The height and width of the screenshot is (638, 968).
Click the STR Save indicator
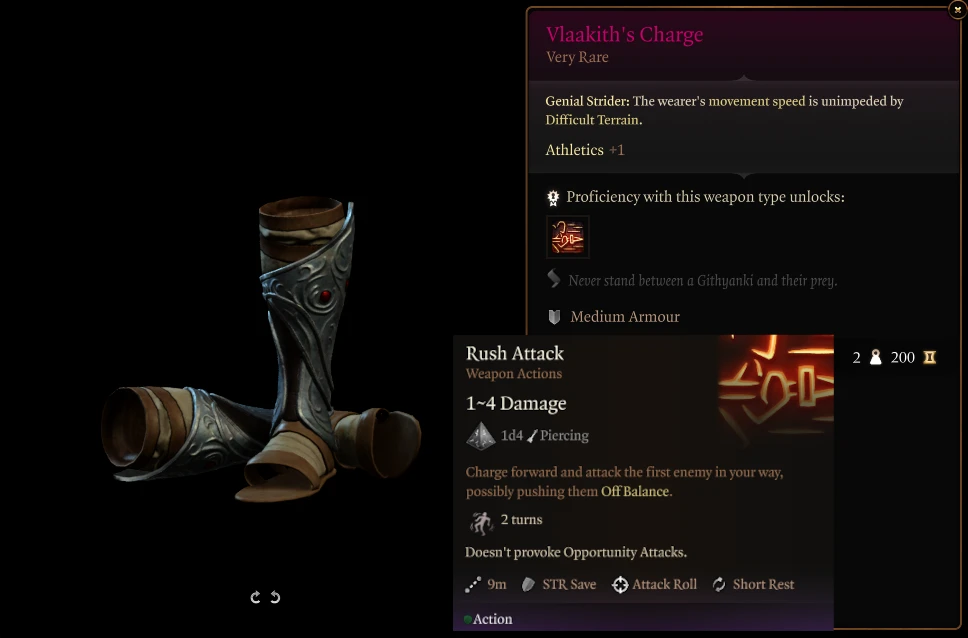click(x=559, y=584)
